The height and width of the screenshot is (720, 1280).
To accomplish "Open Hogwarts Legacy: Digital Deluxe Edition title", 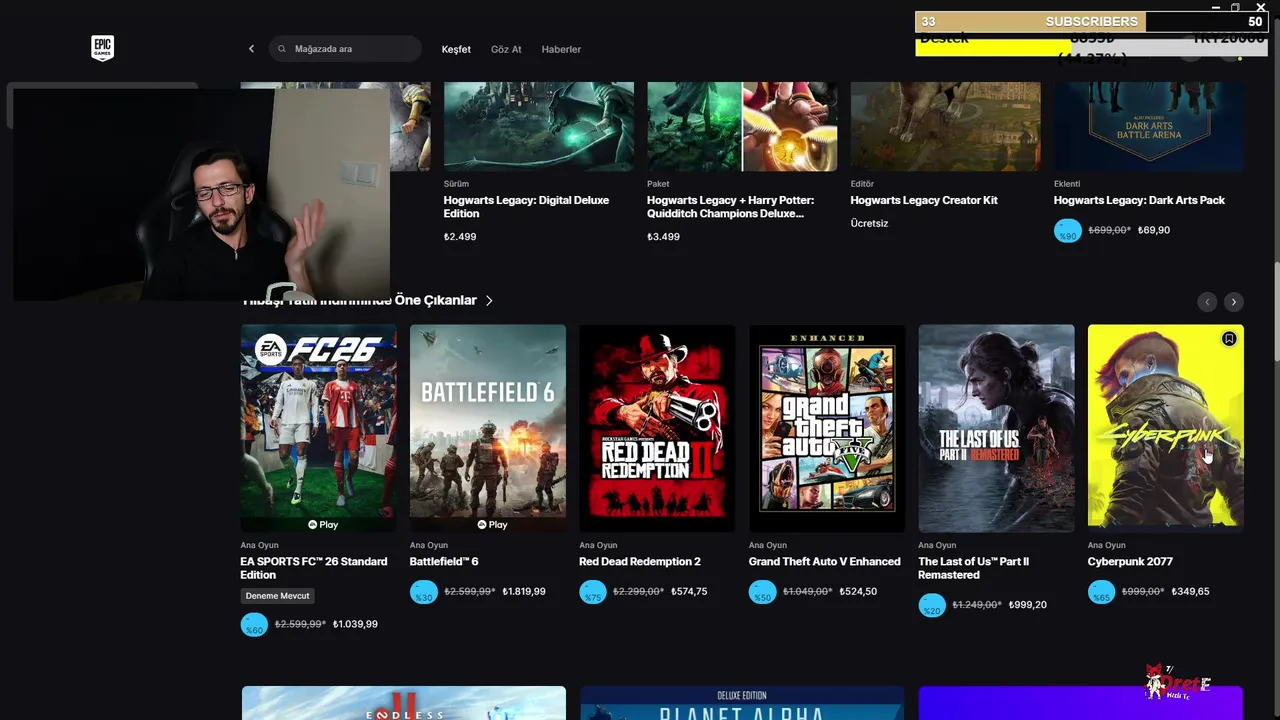I will coord(526,207).
